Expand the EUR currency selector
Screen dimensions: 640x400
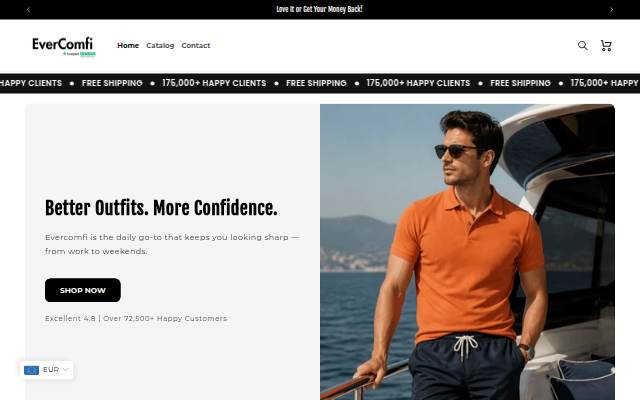click(x=47, y=370)
